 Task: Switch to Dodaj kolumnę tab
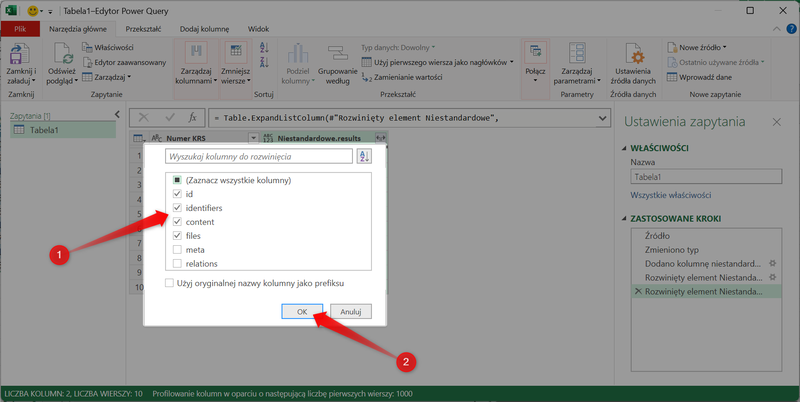tap(204, 29)
